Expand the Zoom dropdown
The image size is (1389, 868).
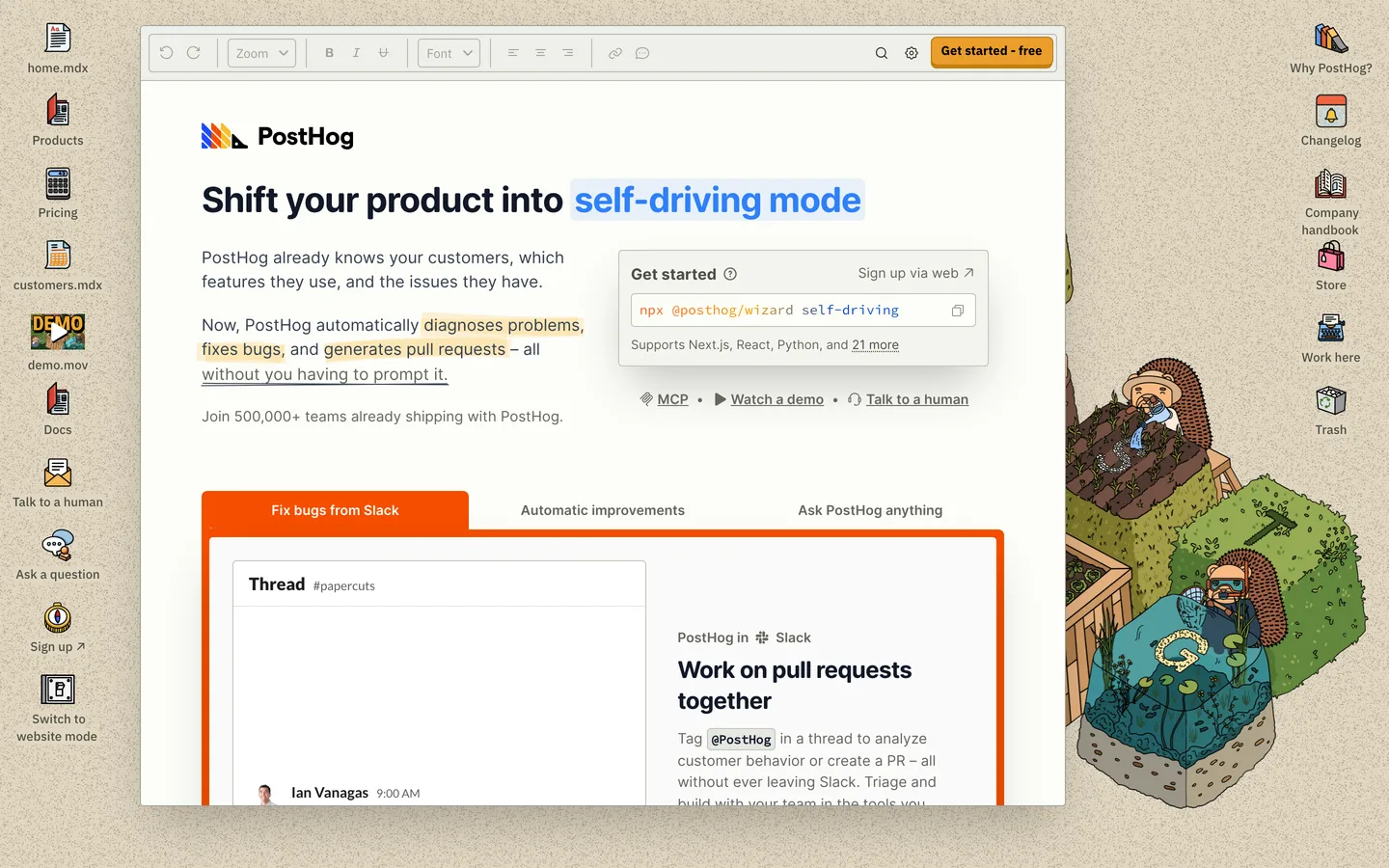click(261, 53)
